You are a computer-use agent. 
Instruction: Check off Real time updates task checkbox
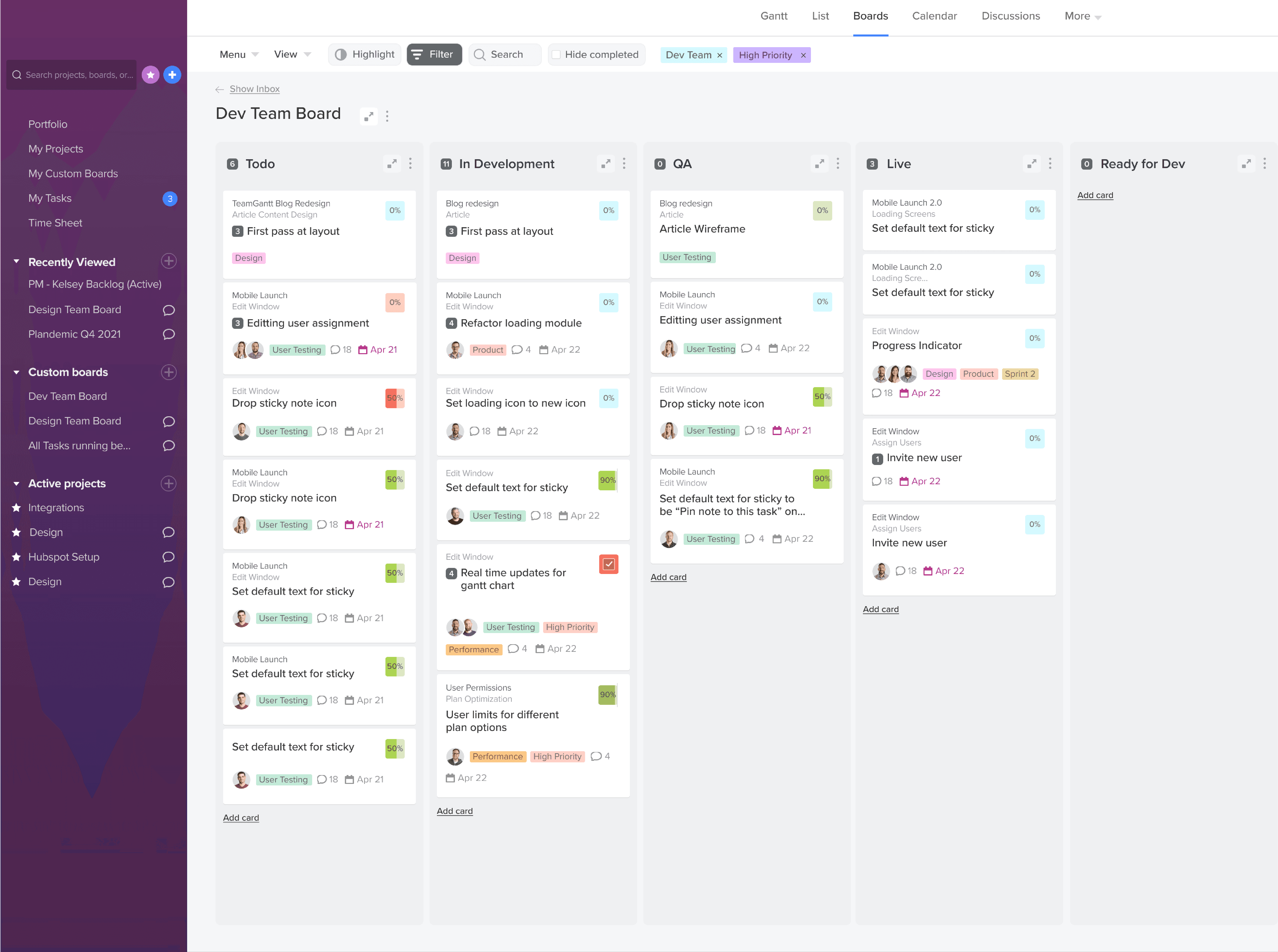tap(609, 564)
